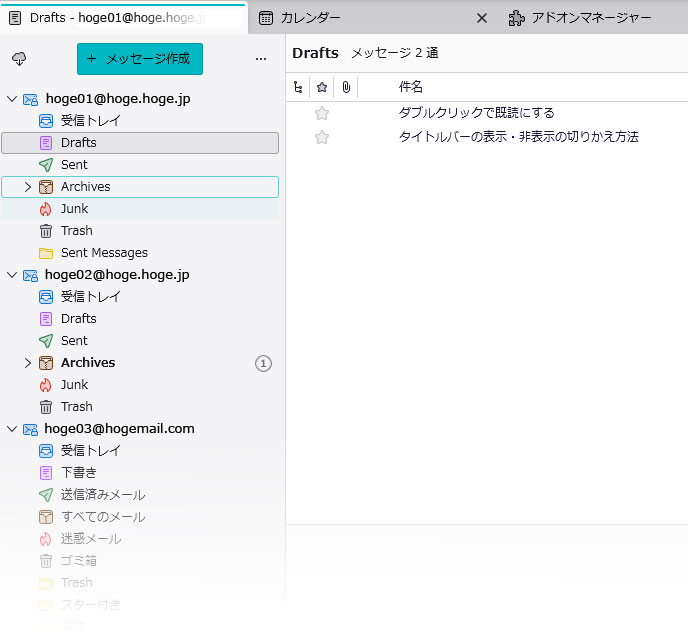Open the Sent Messages folder
The width and height of the screenshot is (688, 640).
(140, 253)
